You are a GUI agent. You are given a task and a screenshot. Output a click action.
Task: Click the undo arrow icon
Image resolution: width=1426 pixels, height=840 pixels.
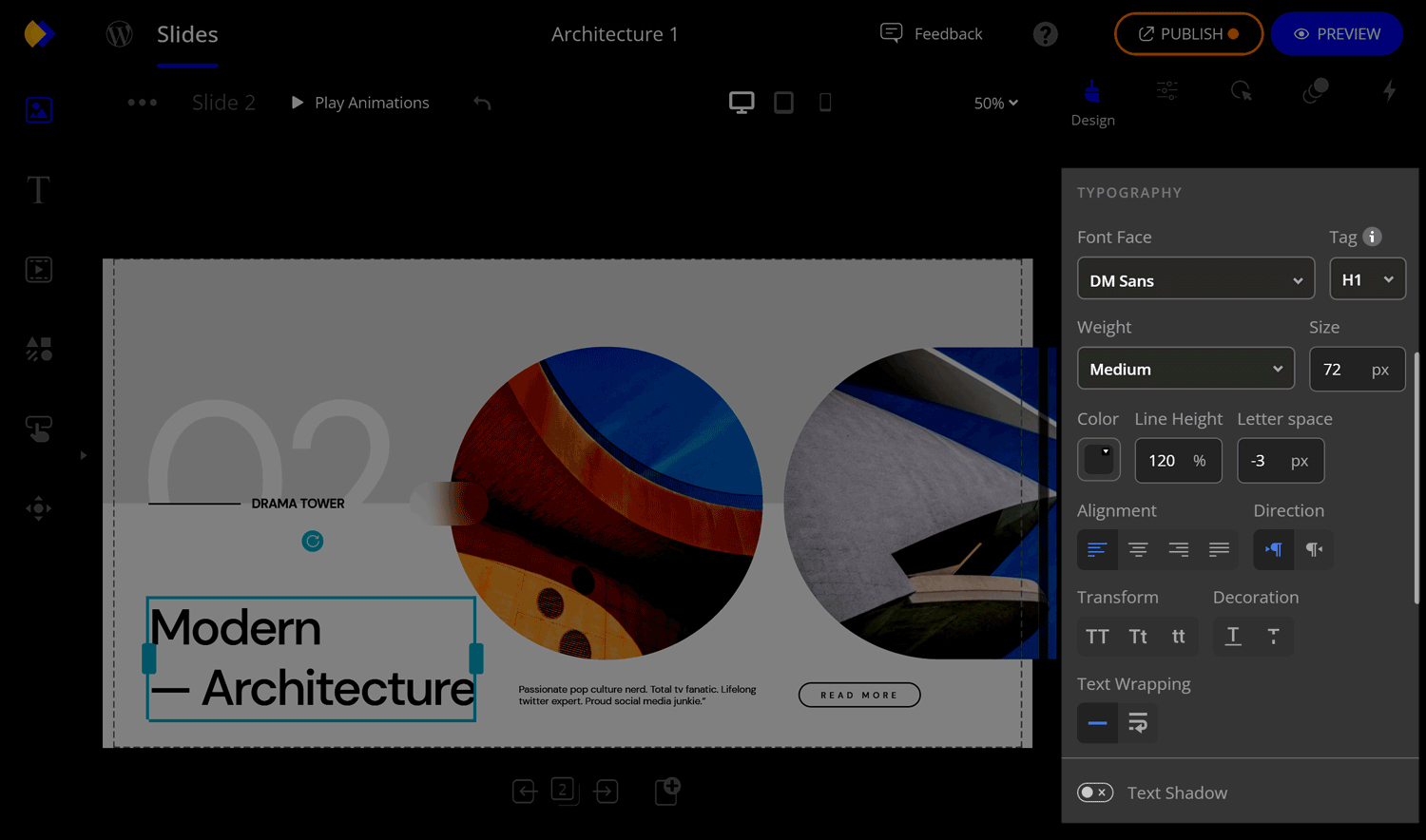click(483, 103)
